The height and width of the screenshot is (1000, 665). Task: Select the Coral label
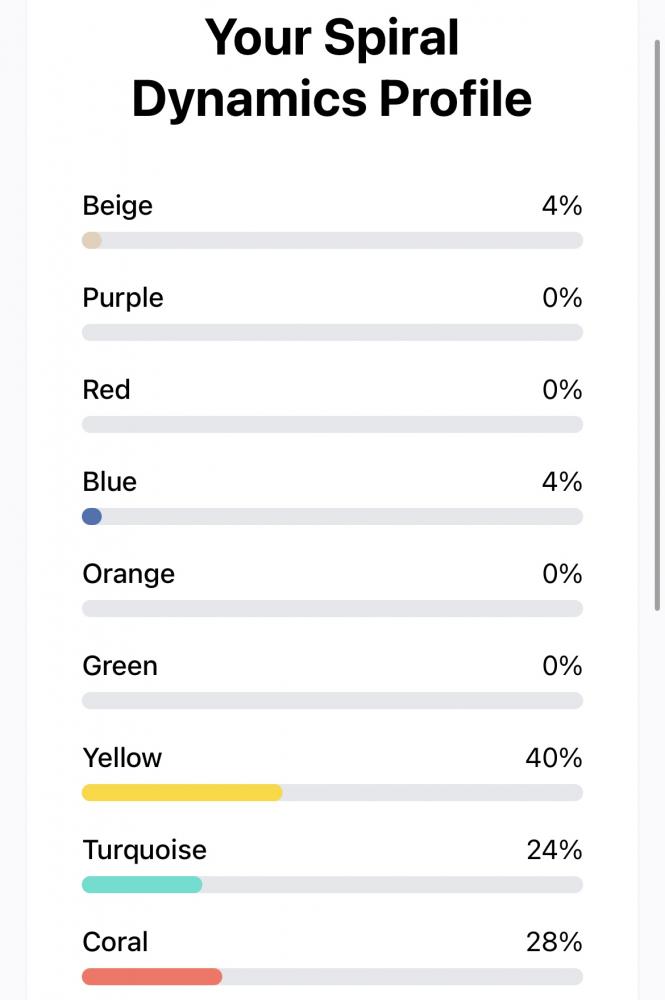coord(115,942)
